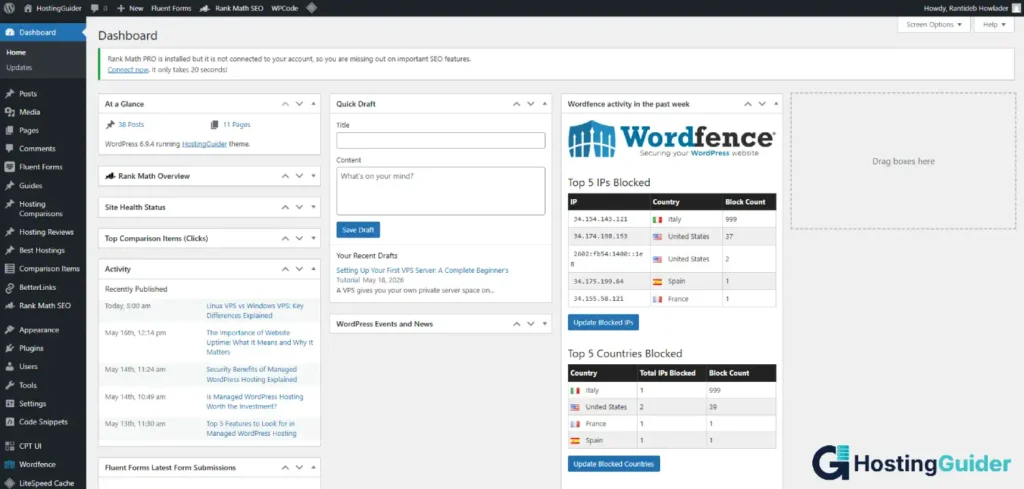Screen dimensions: 1024x489
Task: Click the Code Snippets scissors icon
Action: pos(10,422)
